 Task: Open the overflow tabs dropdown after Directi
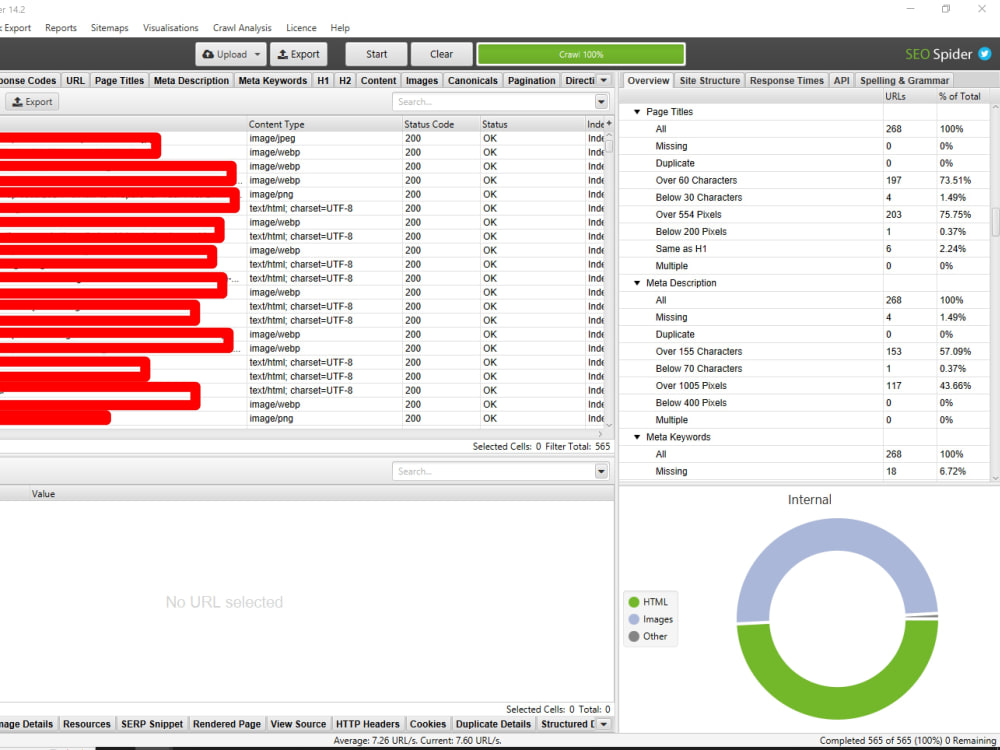(x=603, y=80)
